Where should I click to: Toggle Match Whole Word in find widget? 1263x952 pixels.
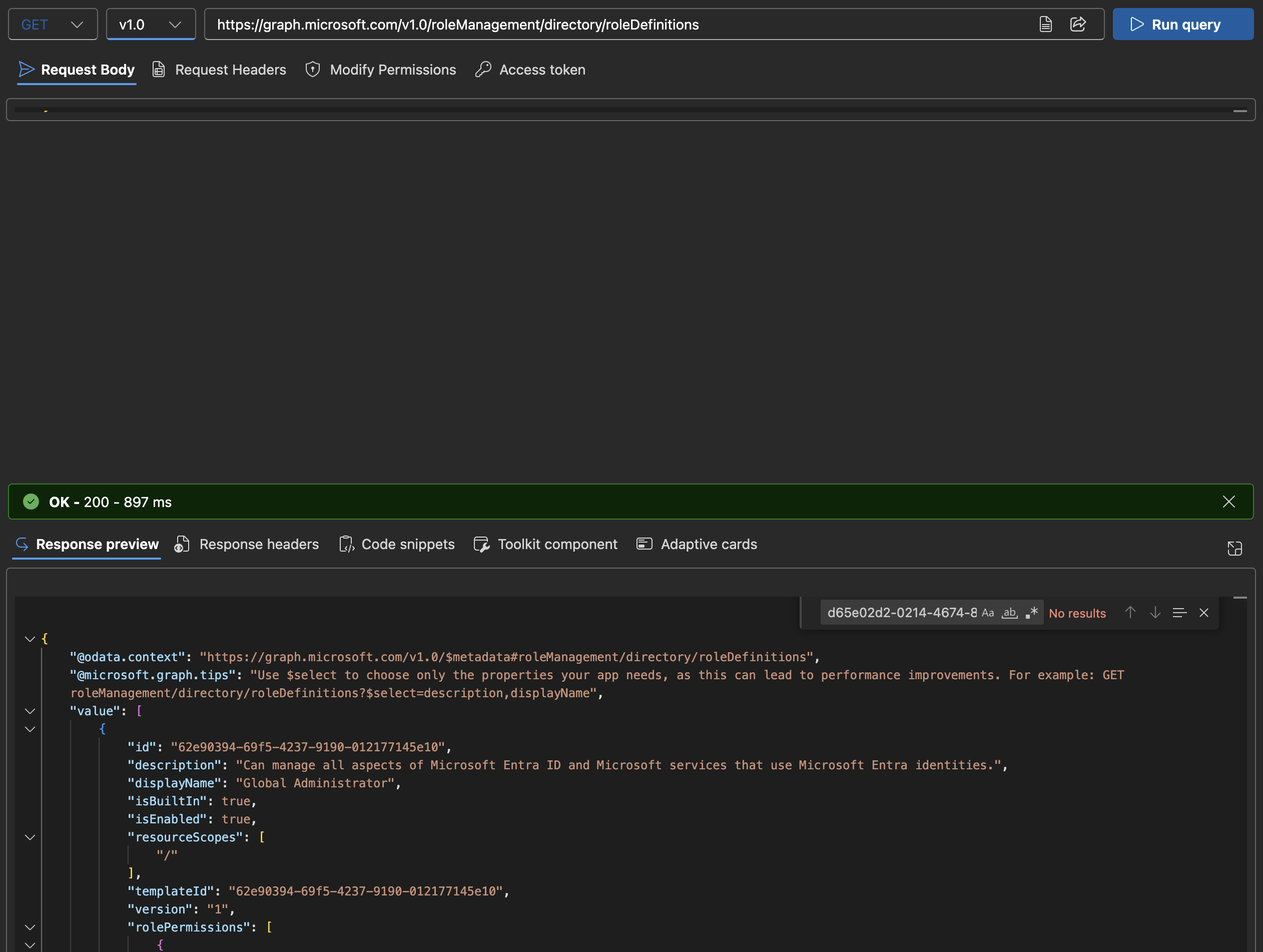click(1009, 613)
